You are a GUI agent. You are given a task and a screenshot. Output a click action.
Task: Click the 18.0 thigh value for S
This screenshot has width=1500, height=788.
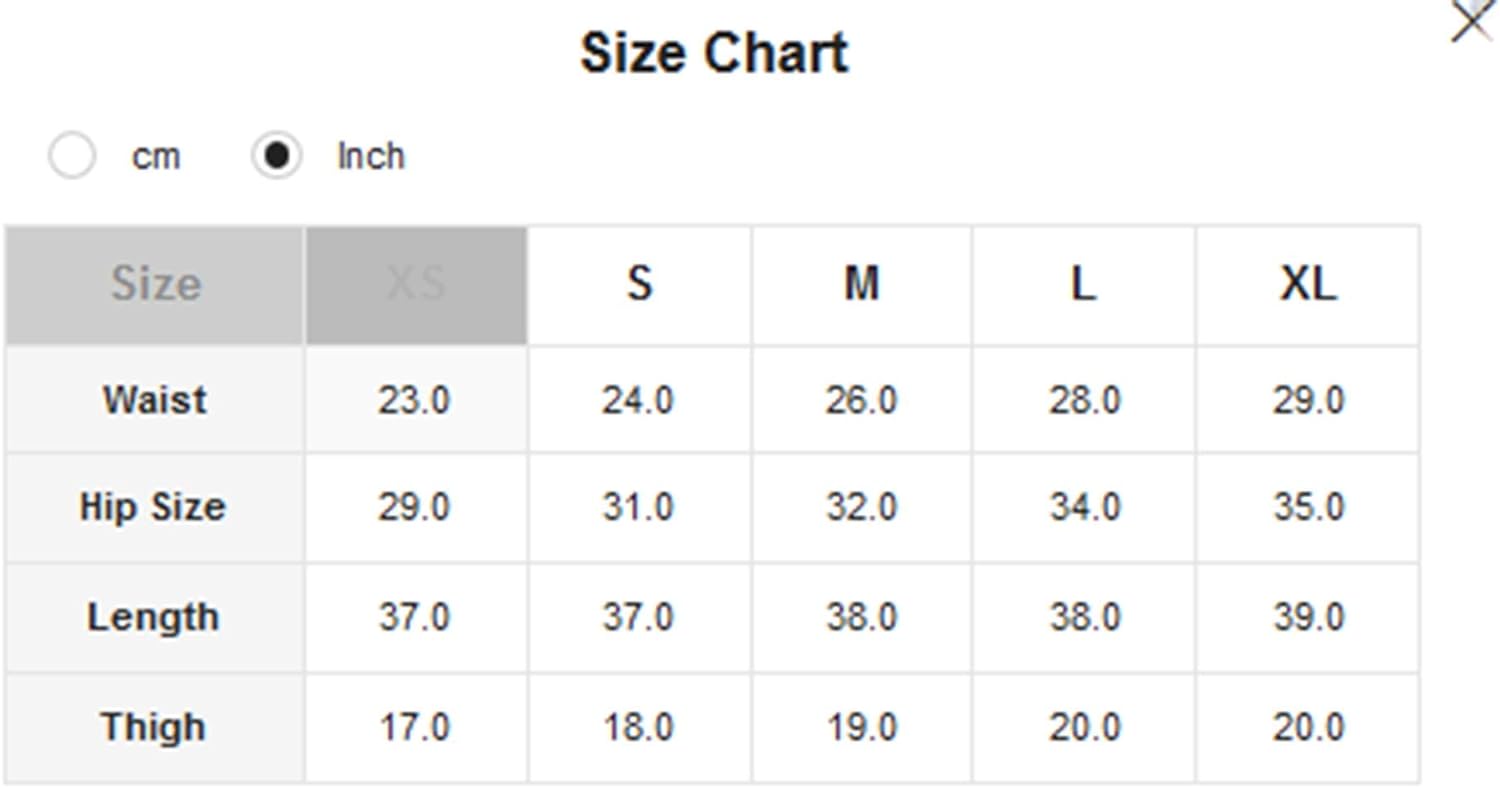pos(639,727)
